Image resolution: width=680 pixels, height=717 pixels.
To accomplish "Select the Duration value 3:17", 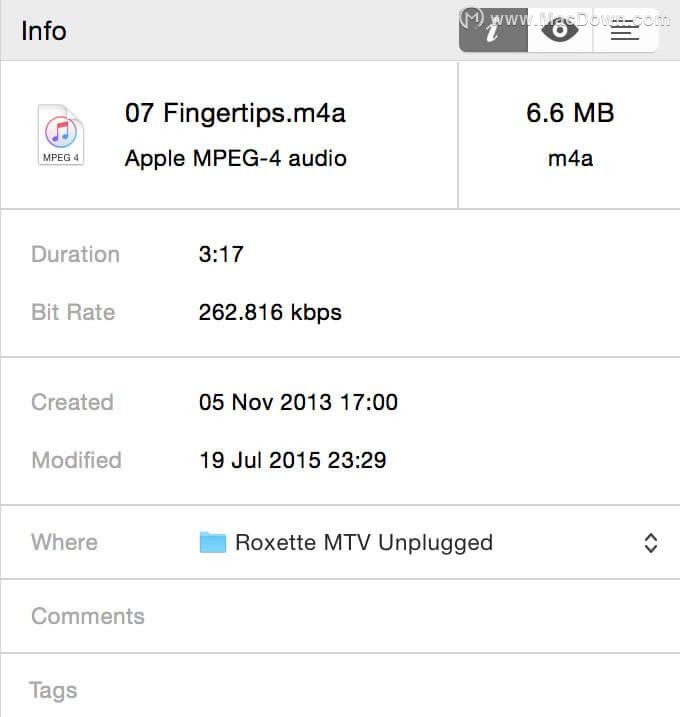I will (x=221, y=254).
